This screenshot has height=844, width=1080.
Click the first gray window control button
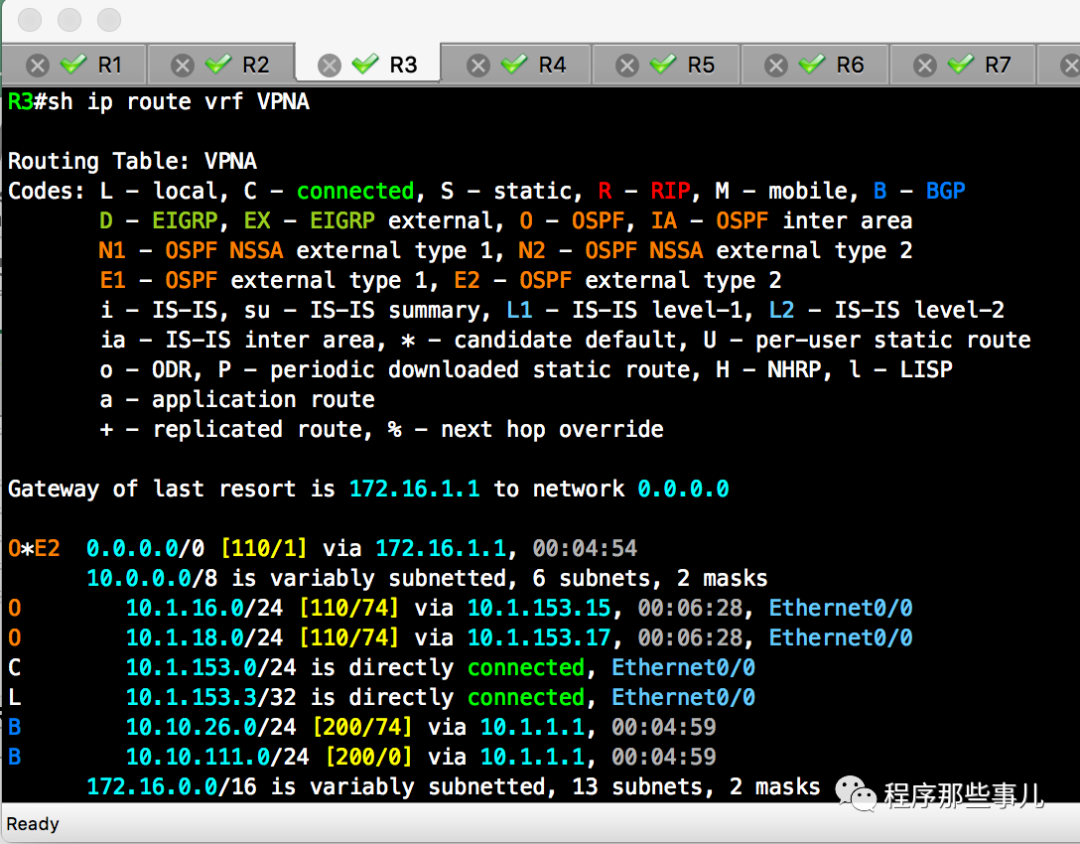coord(30,19)
